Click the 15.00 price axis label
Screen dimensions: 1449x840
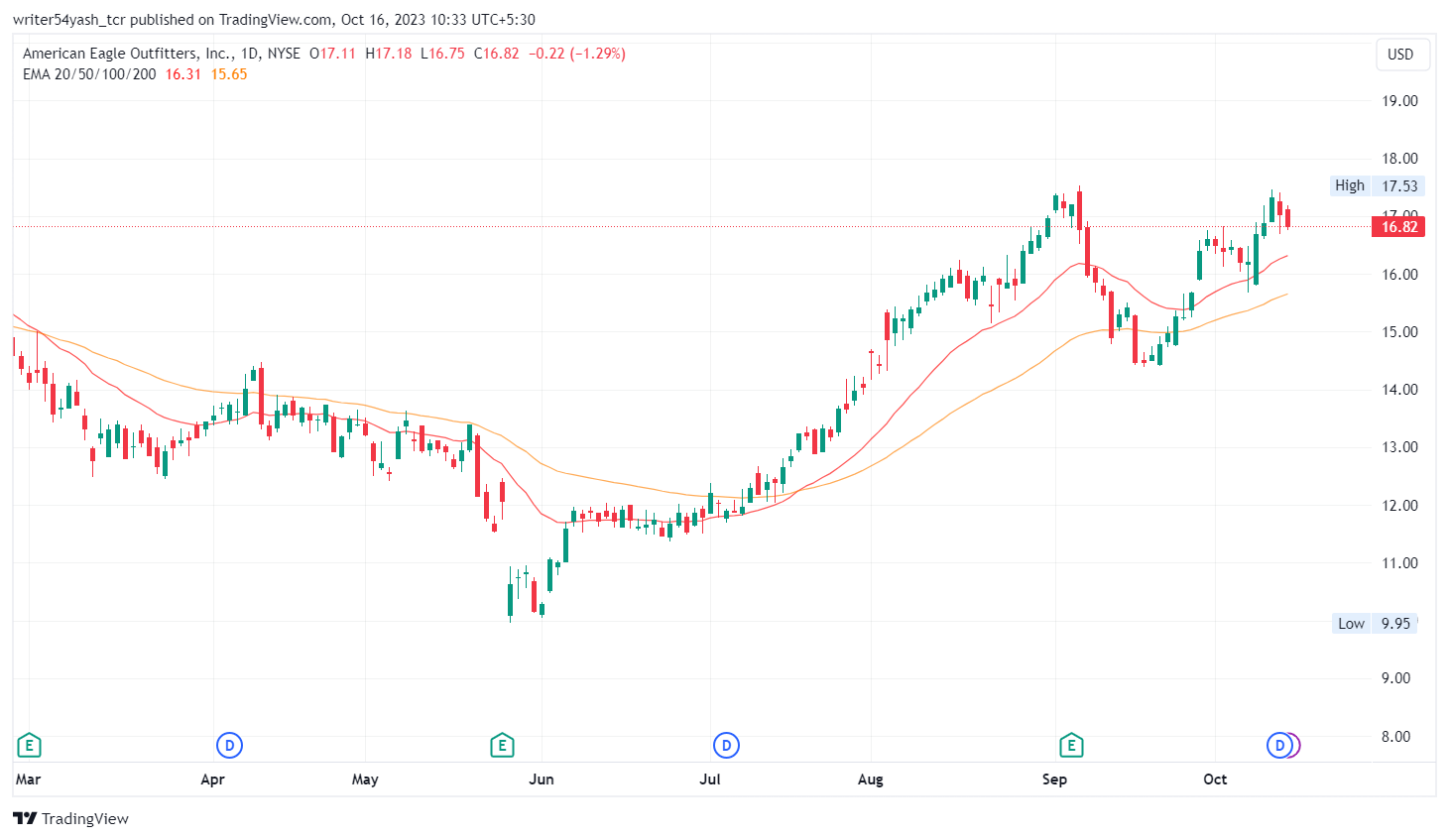point(1399,332)
